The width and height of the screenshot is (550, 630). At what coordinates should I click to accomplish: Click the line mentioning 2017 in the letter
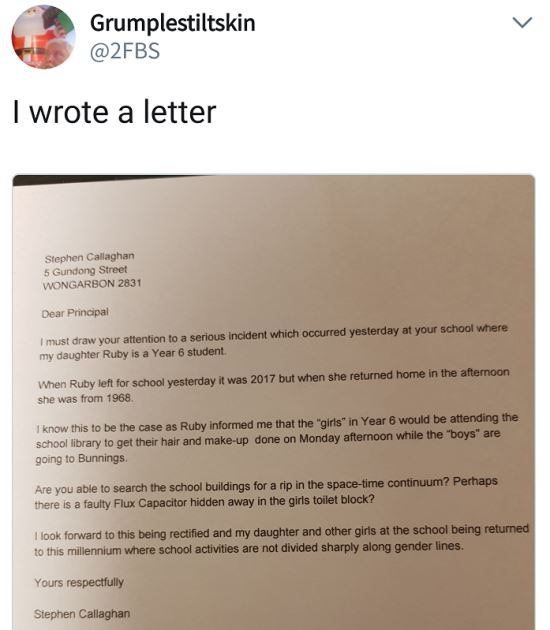[x=274, y=378]
